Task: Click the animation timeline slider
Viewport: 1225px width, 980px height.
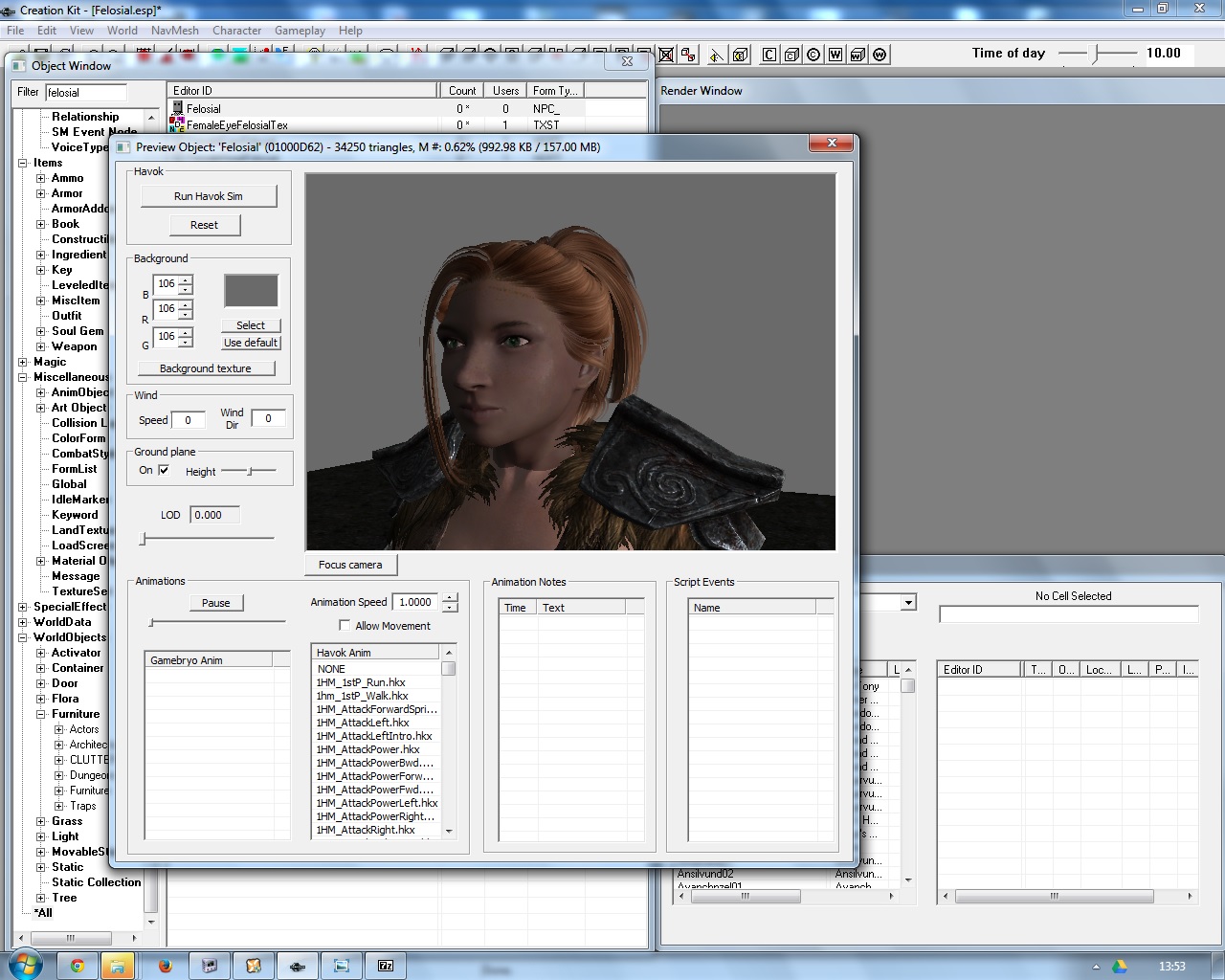Action: point(217,622)
